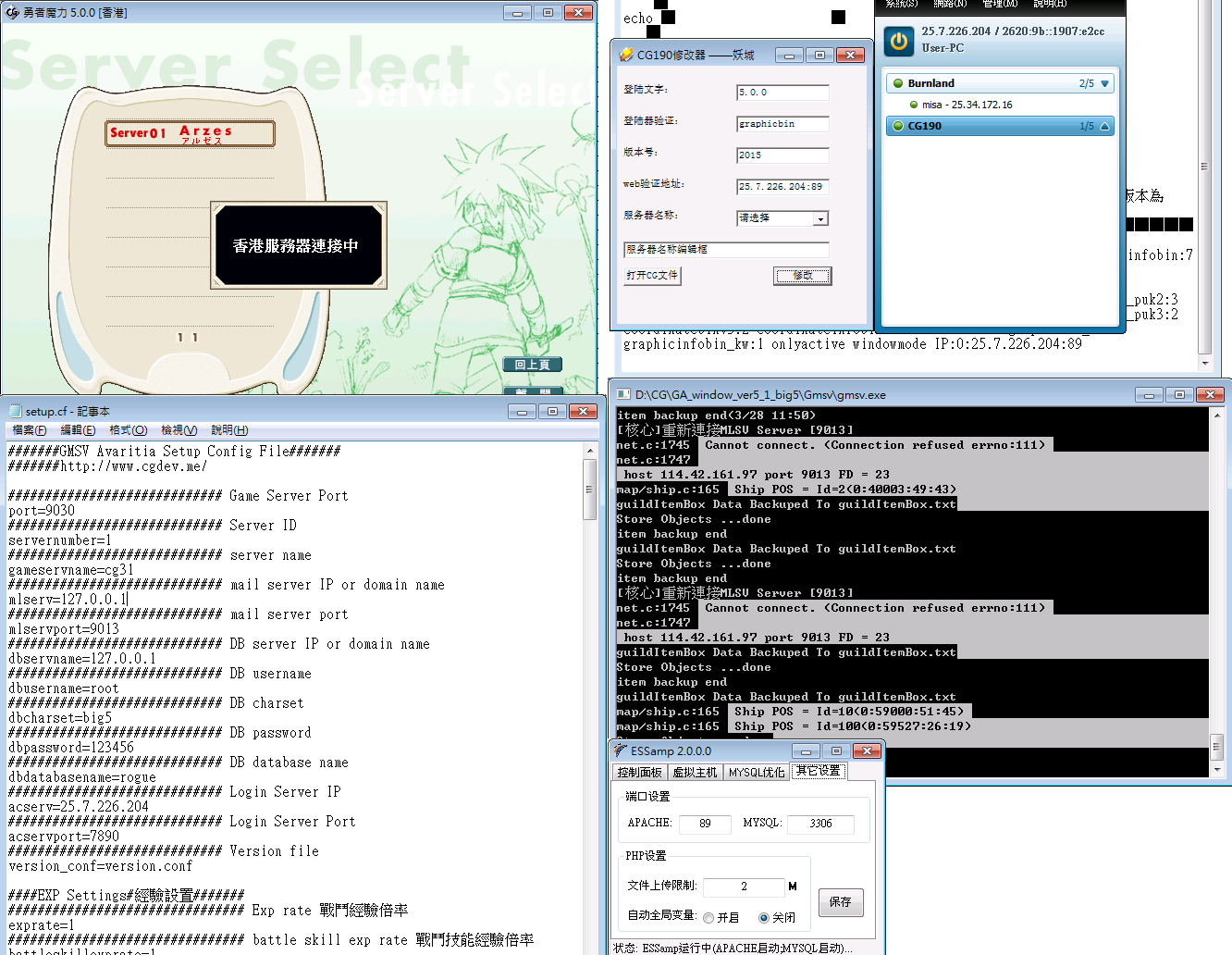Click the 版本号 field showing 2015
The height and width of the screenshot is (955, 1232).
click(782, 155)
